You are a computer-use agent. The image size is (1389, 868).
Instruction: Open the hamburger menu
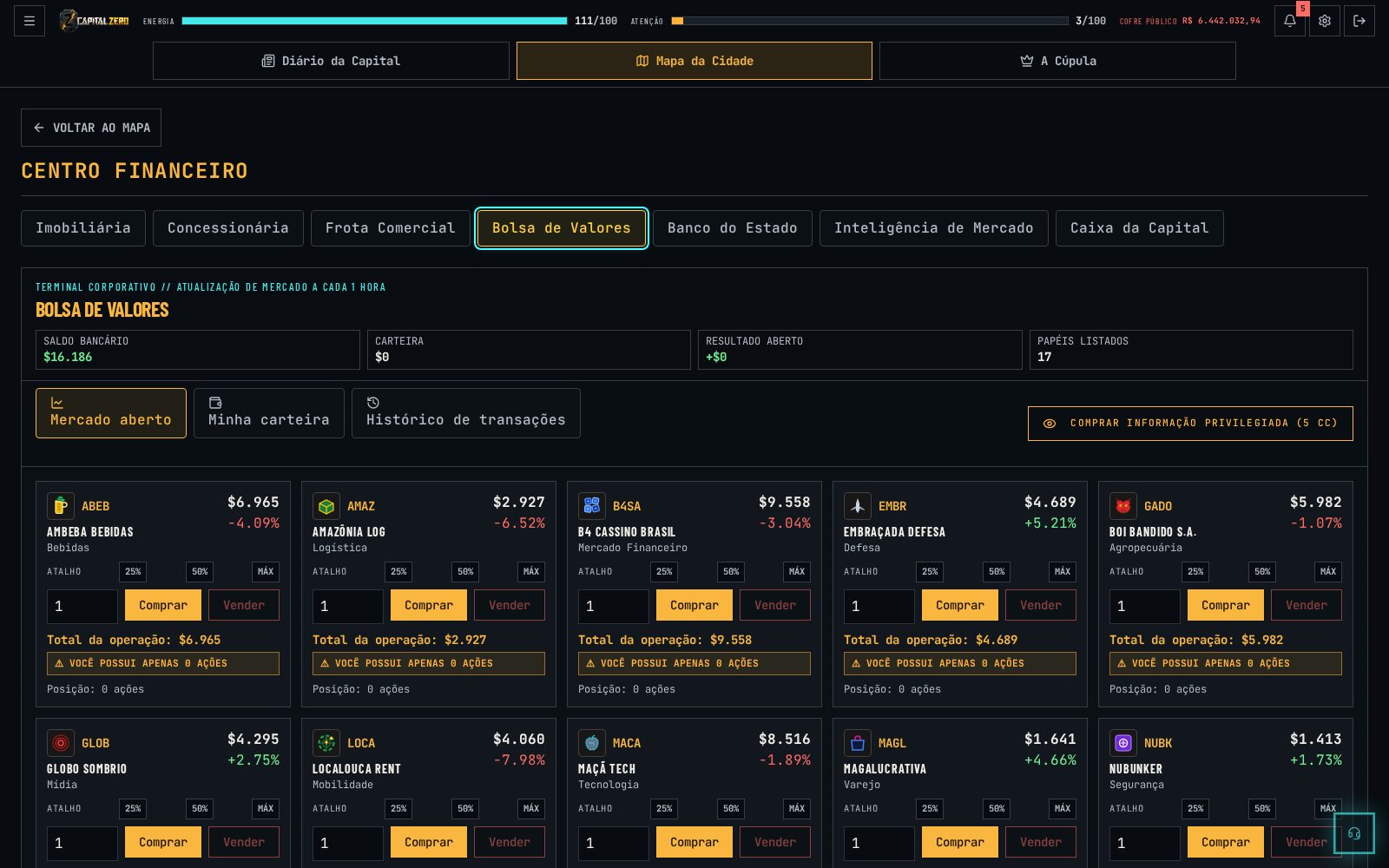[x=30, y=21]
